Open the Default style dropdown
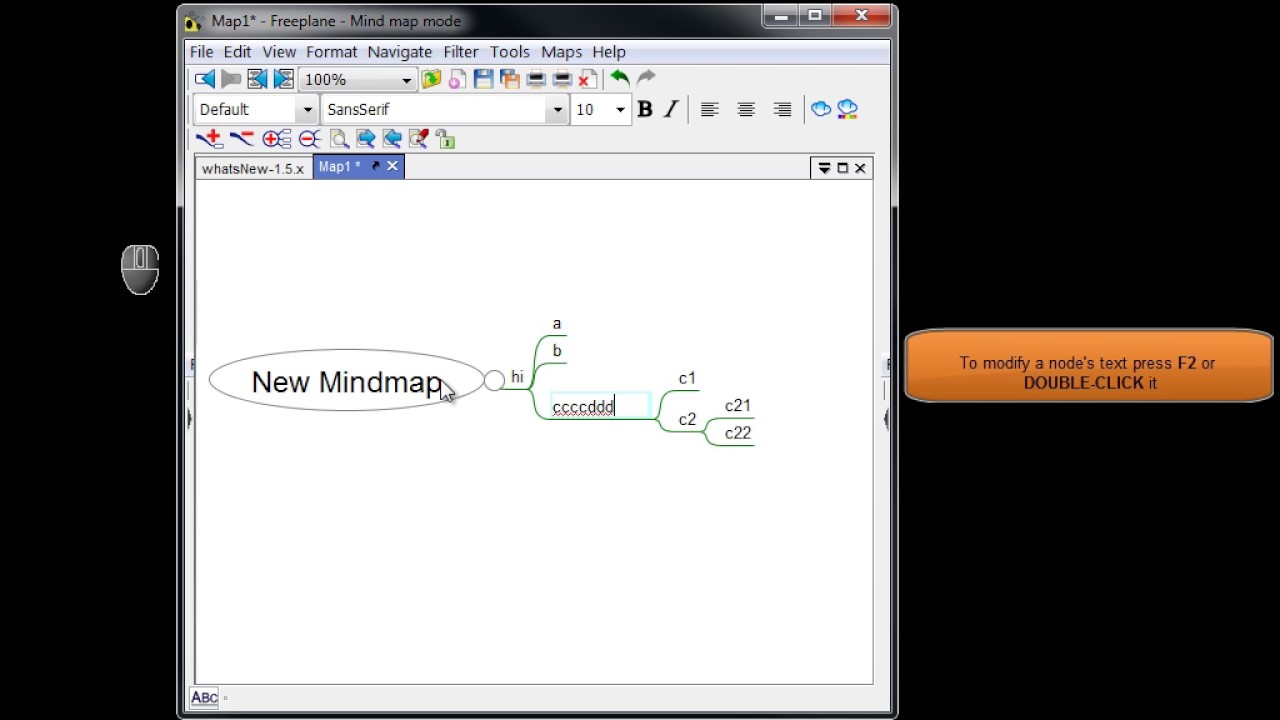Viewport: 1280px width, 720px height. tap(256, 110)
